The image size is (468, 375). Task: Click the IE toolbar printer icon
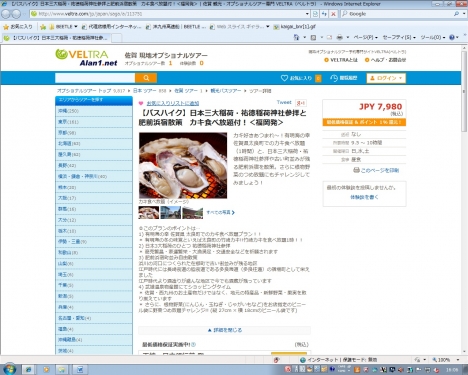pos(339,37)
